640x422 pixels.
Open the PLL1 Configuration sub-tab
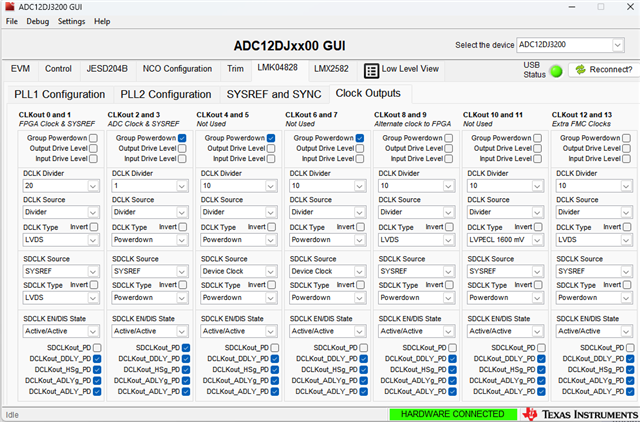60,94
